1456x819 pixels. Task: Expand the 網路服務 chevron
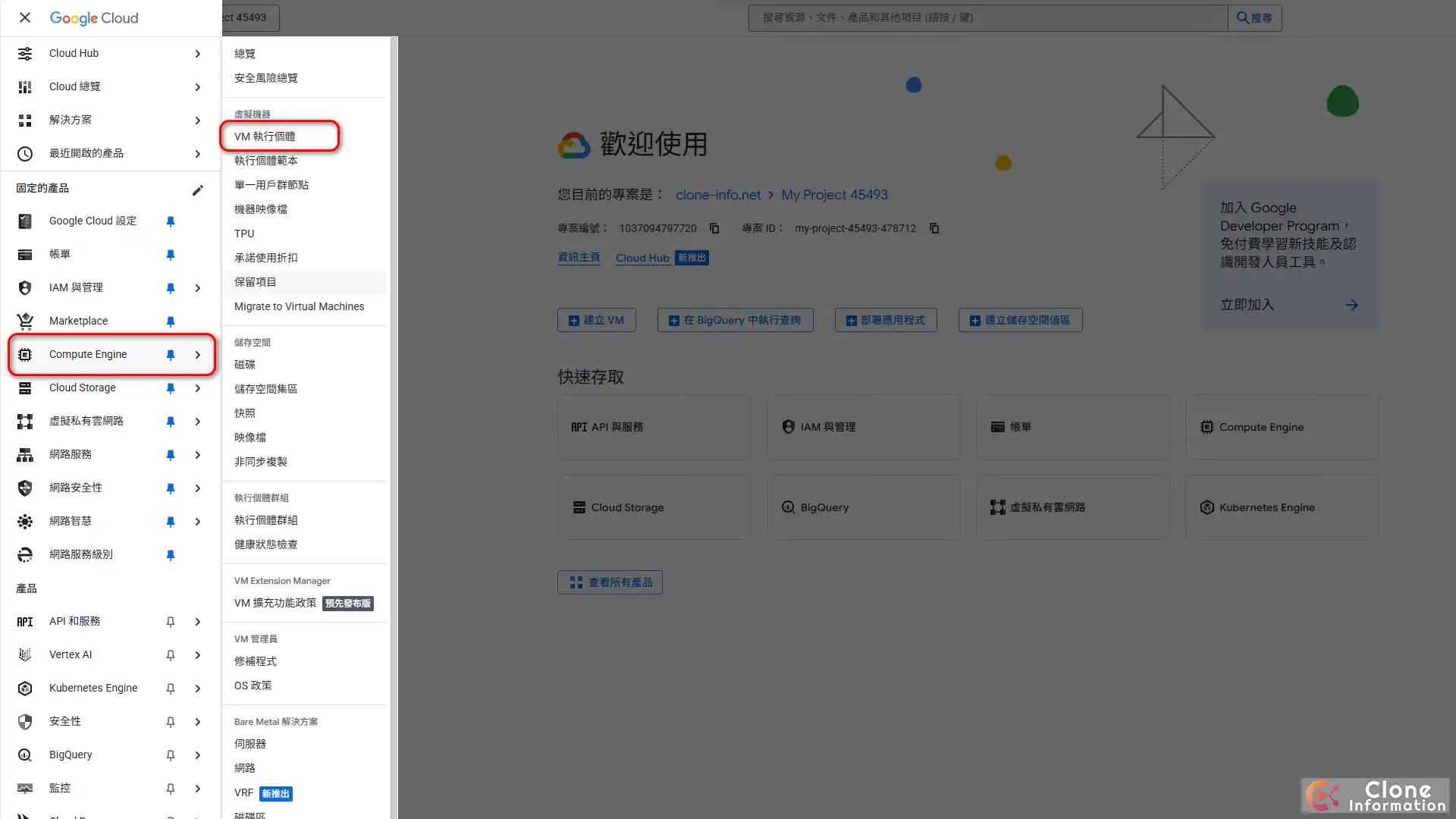[x=197, y=454]
